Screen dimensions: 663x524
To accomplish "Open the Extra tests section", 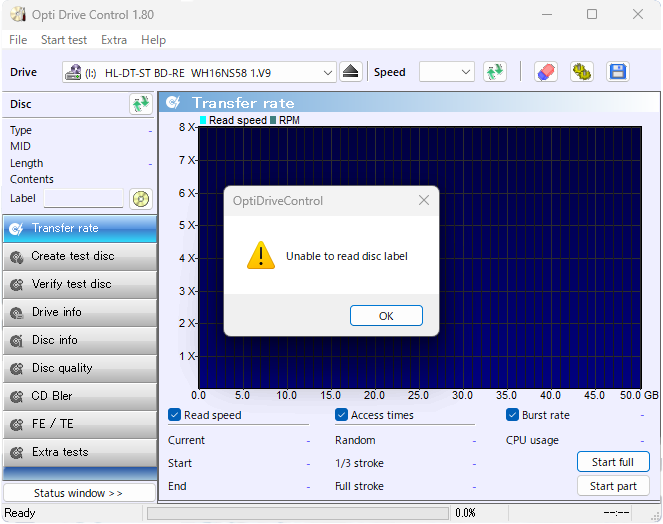I will click(x=80, y=452).
